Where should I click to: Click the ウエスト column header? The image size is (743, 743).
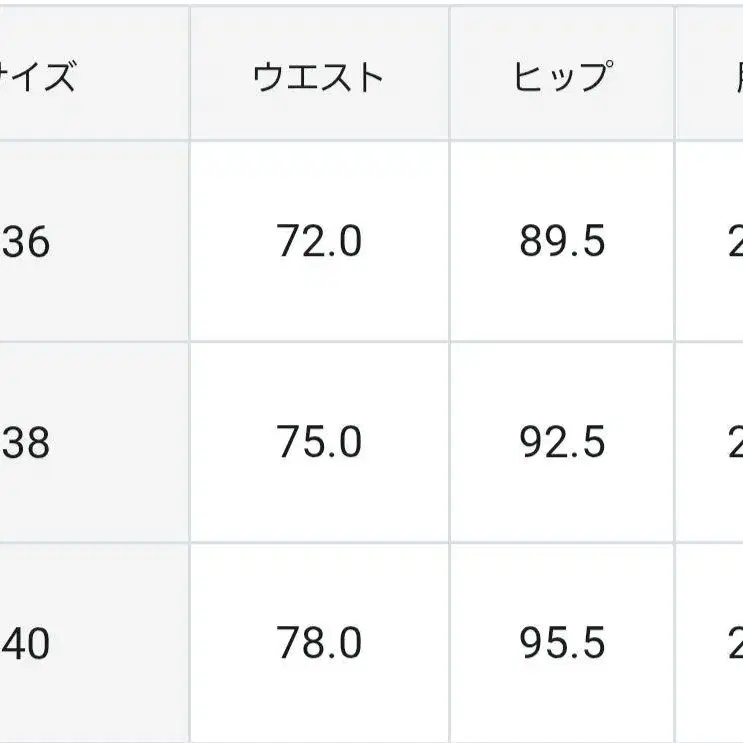point(319,77)
